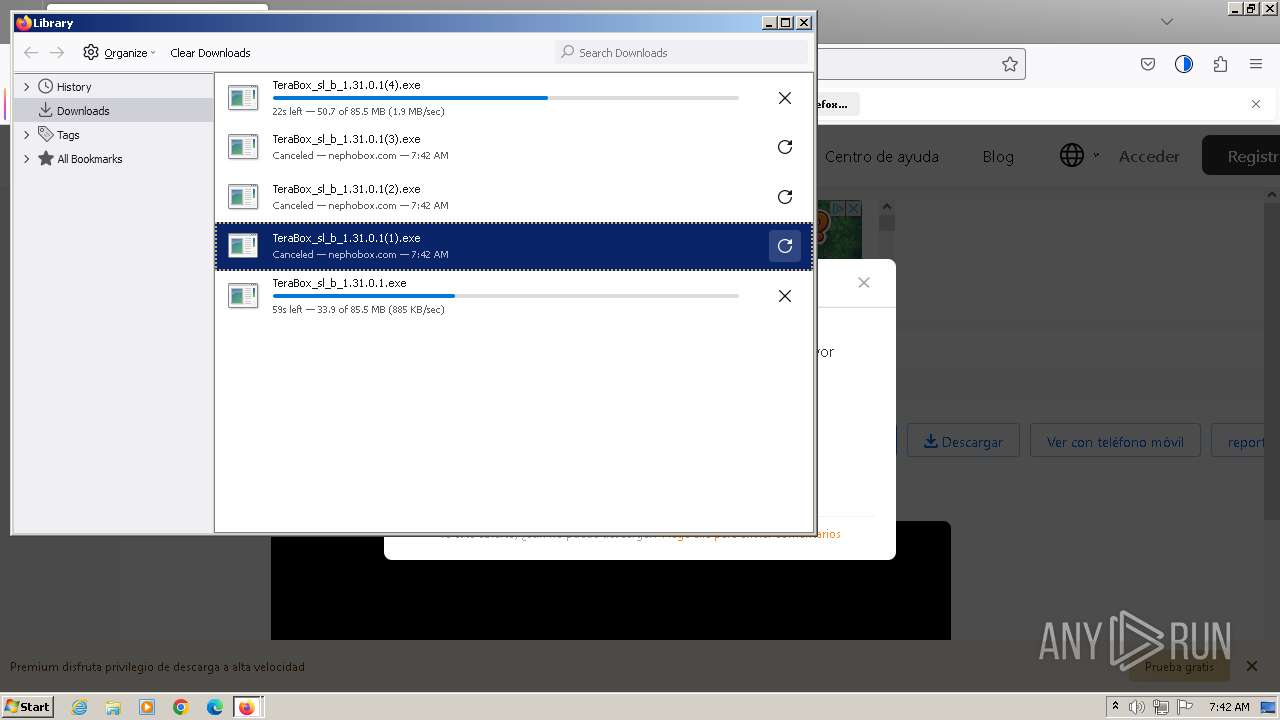Image resolution: width=1280 pixels, height=720 pixels.
Task: Switch to Firefox in the taskbar
Action: pos(247,707)
